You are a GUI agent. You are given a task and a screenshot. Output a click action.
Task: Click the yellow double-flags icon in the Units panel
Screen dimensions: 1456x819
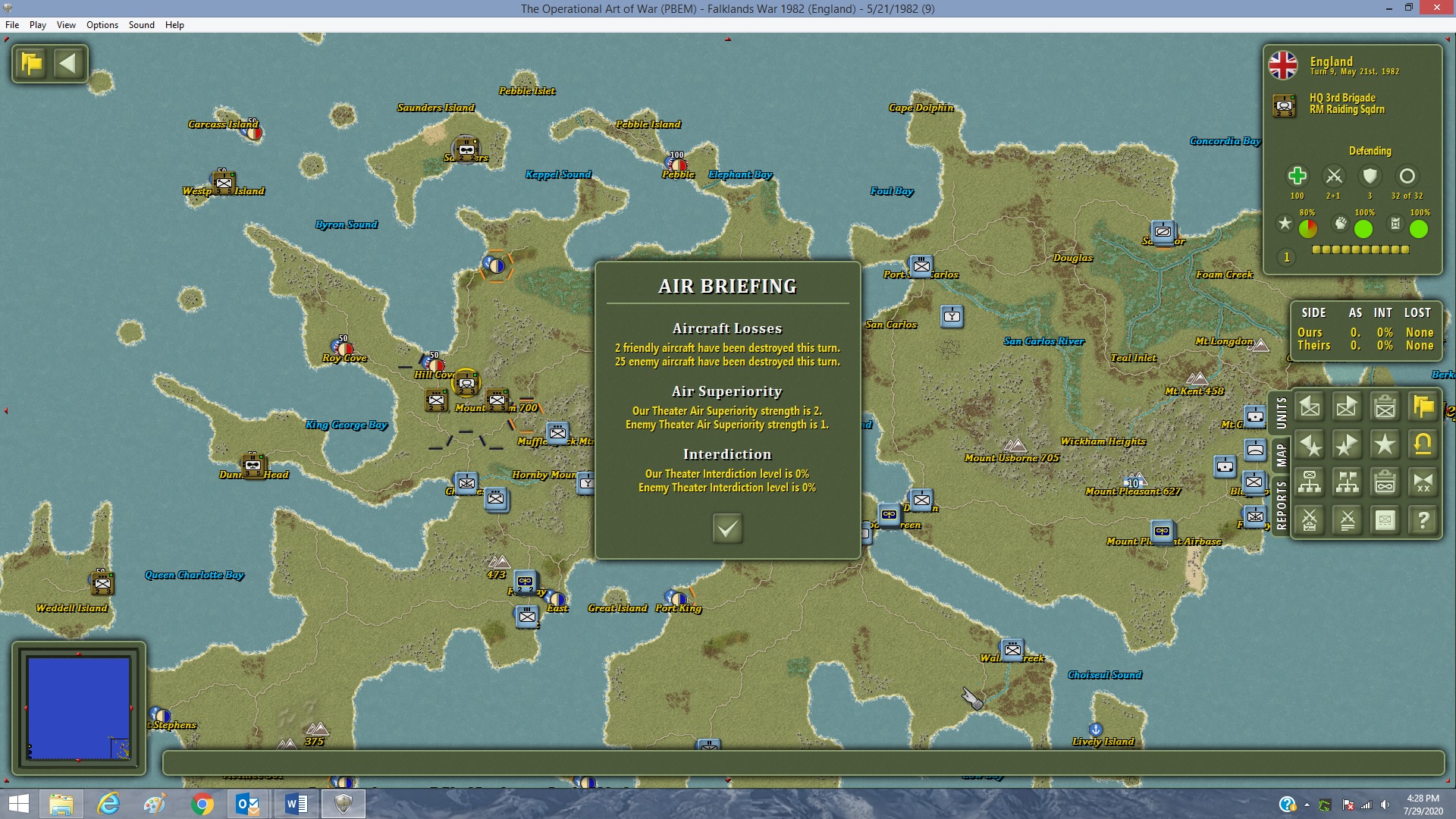coord(1423,407)
